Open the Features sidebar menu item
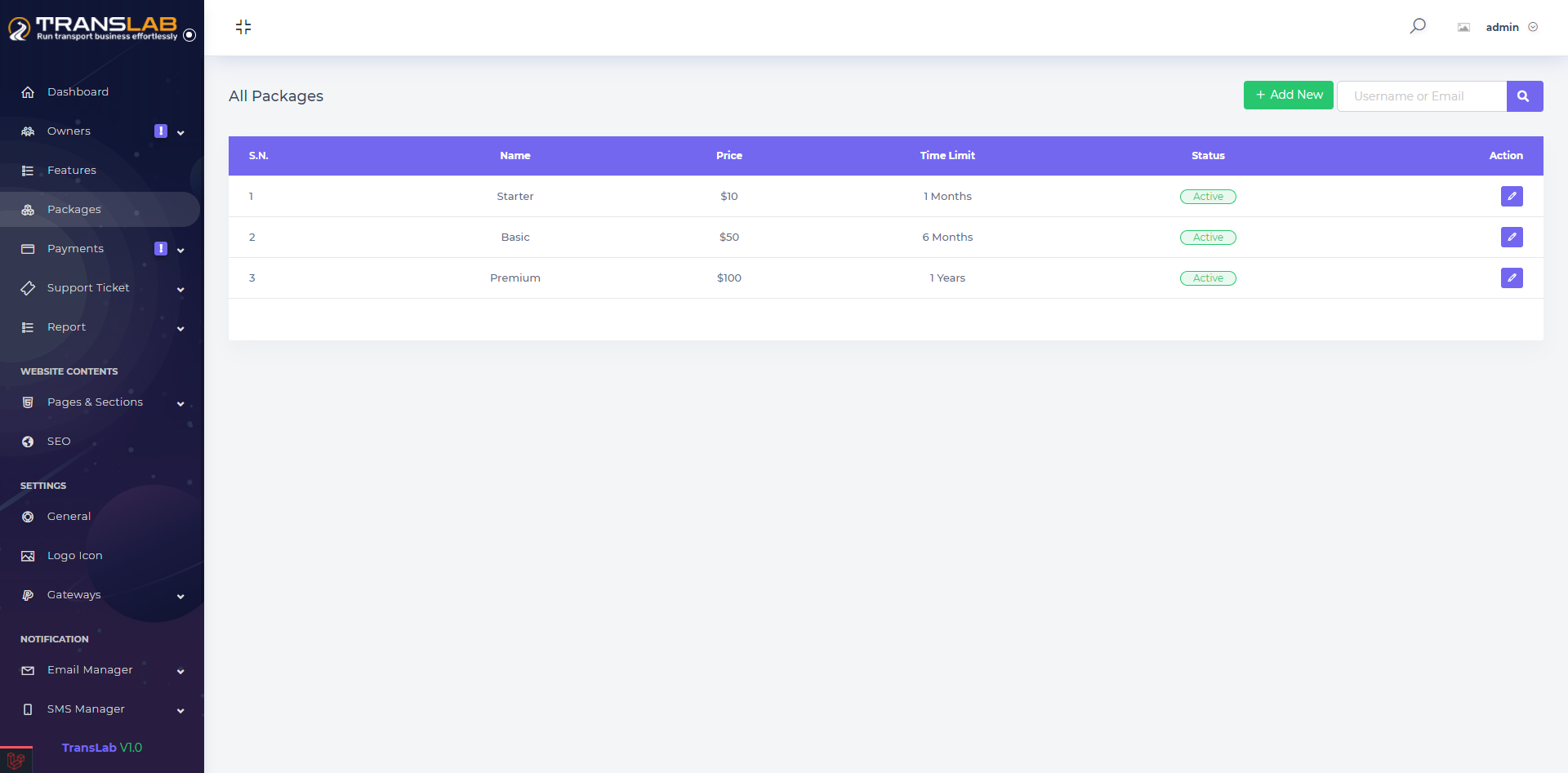This screenshot has width=1568, height=773. pyautogui.click(x=72, y=171)
